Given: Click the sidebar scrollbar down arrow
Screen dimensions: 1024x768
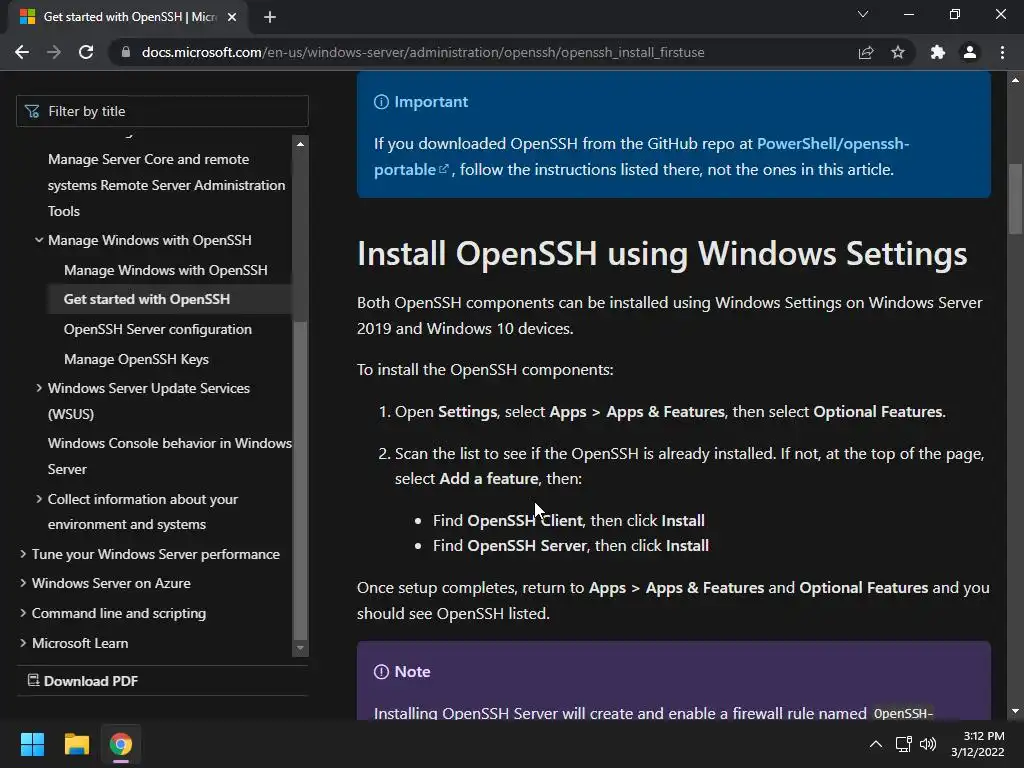Looking at the screenshot, I should [300, 648].
